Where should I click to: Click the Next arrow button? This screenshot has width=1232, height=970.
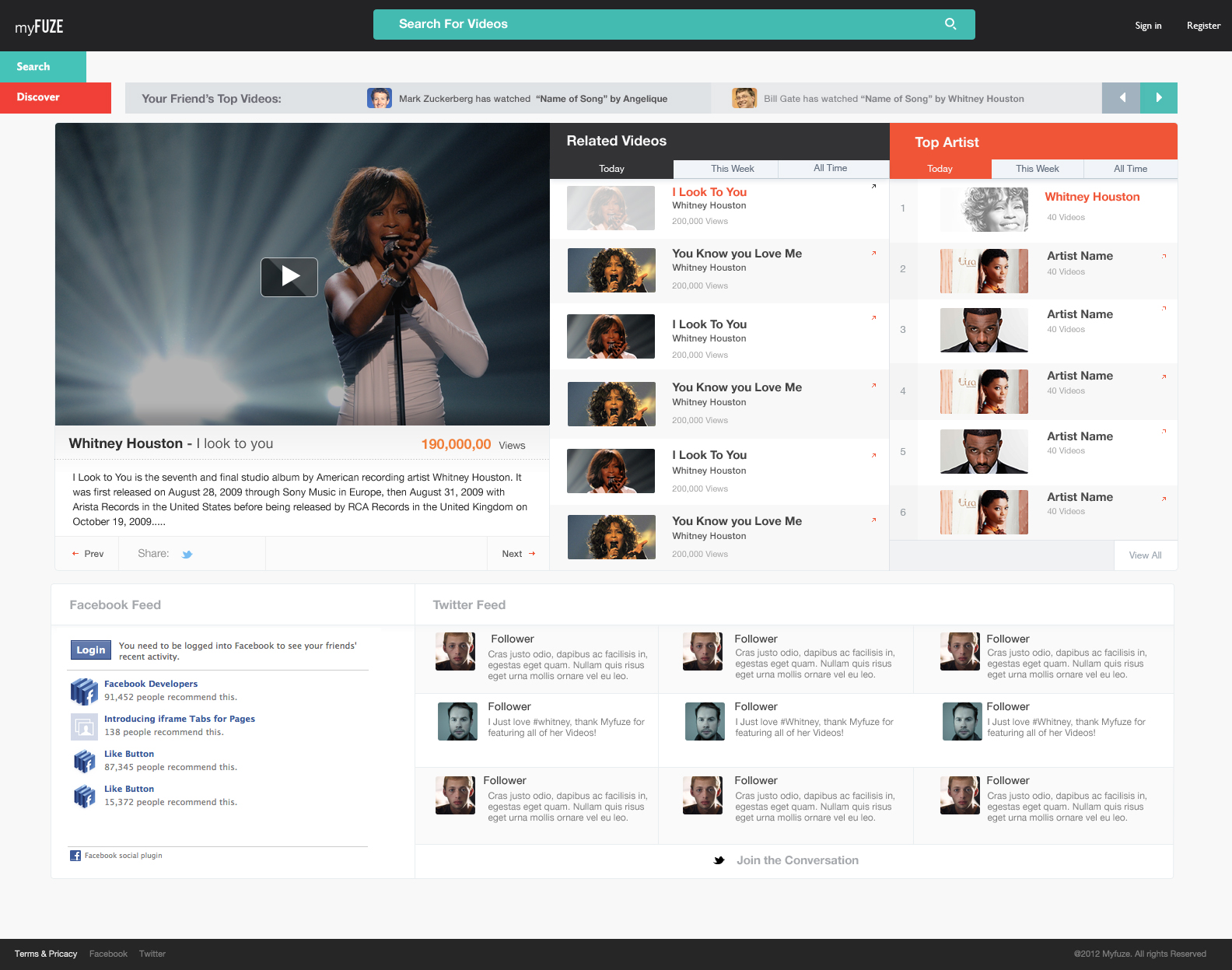coord(519,554)
